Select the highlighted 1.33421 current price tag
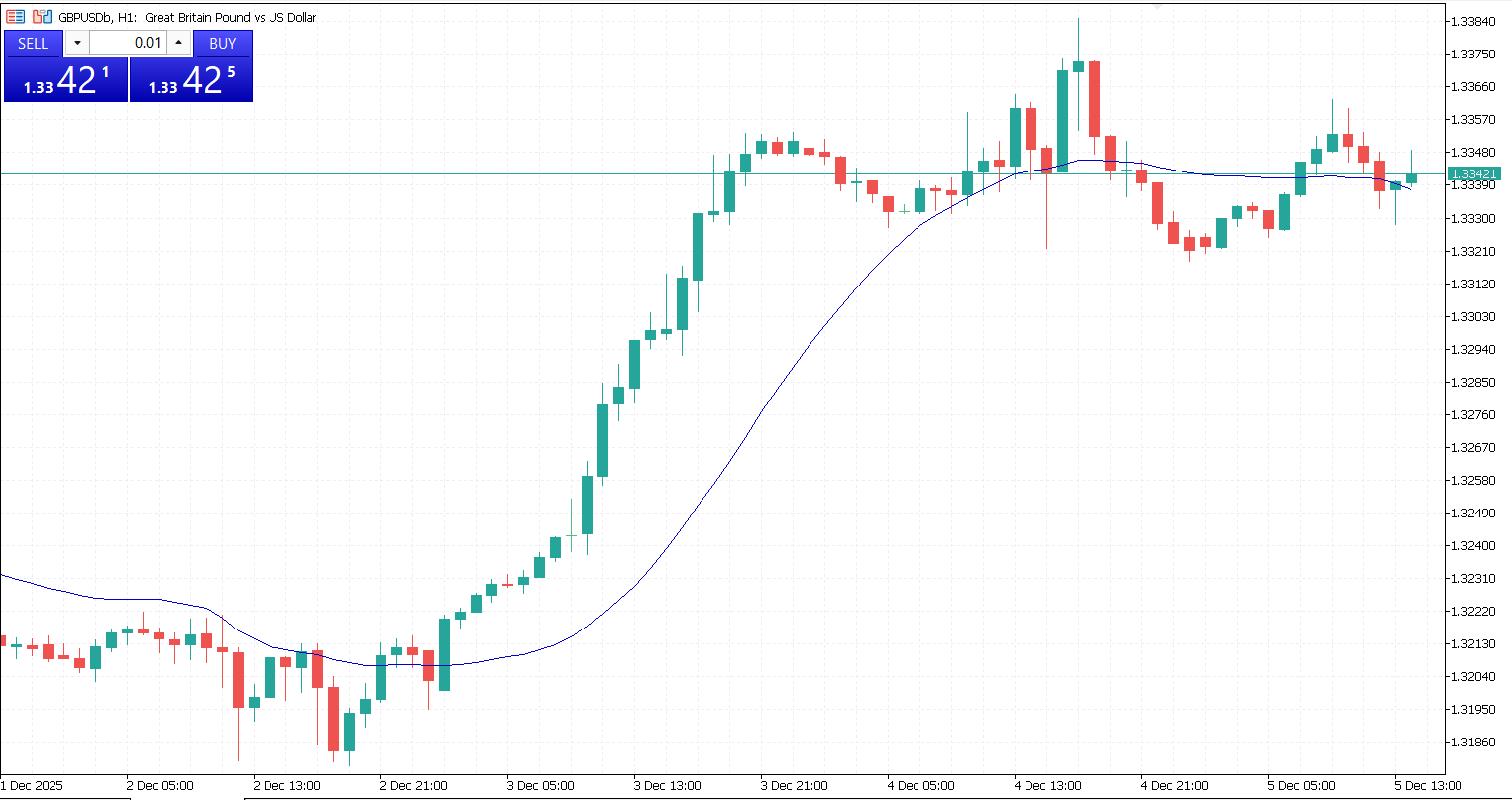 [x=1476, y=174]
